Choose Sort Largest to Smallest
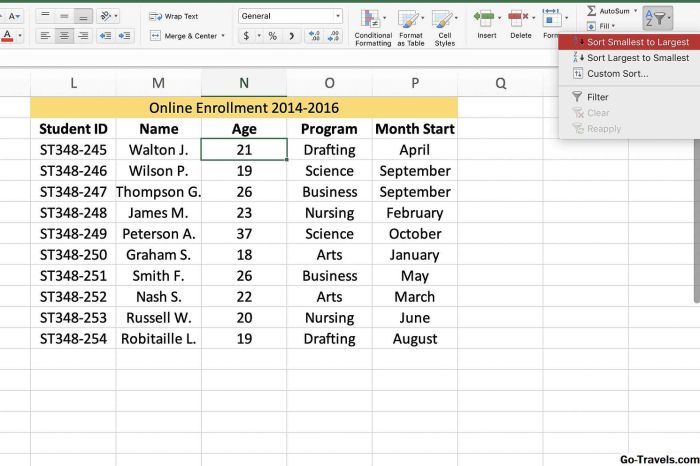The width and height of the screenshot is (700, 466). click(x=629, y=58)
